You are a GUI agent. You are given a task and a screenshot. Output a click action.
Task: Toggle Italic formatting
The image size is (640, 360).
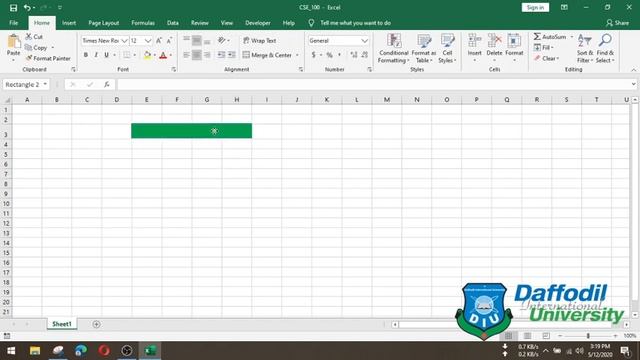coord(96,55)
